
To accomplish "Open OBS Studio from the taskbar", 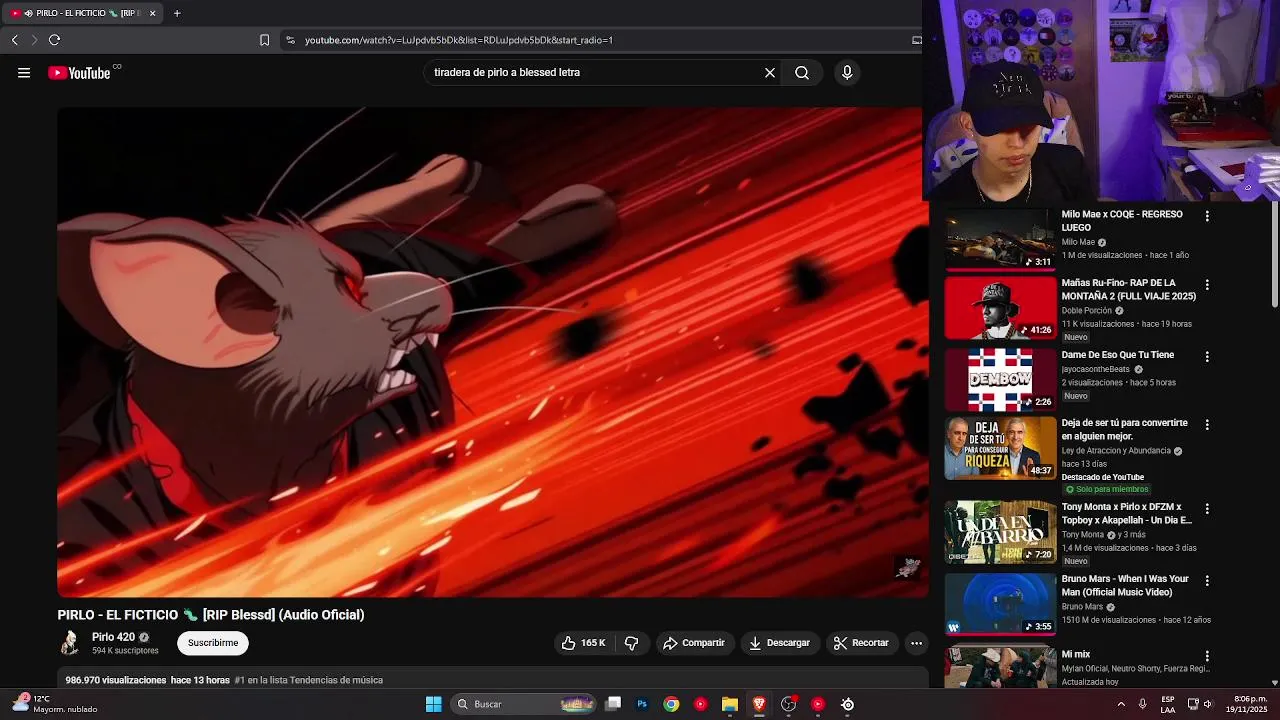I will coord(789,704).
